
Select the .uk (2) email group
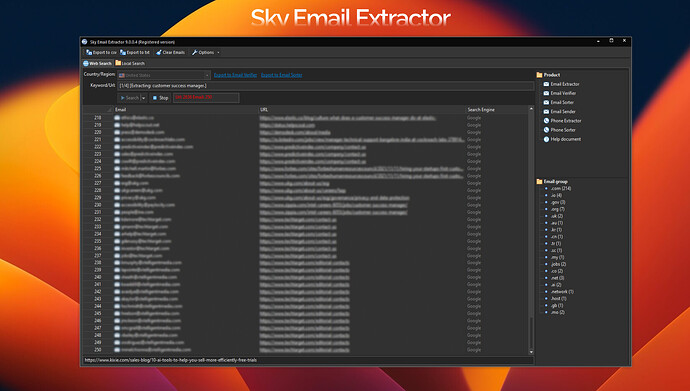click(557, 216)
